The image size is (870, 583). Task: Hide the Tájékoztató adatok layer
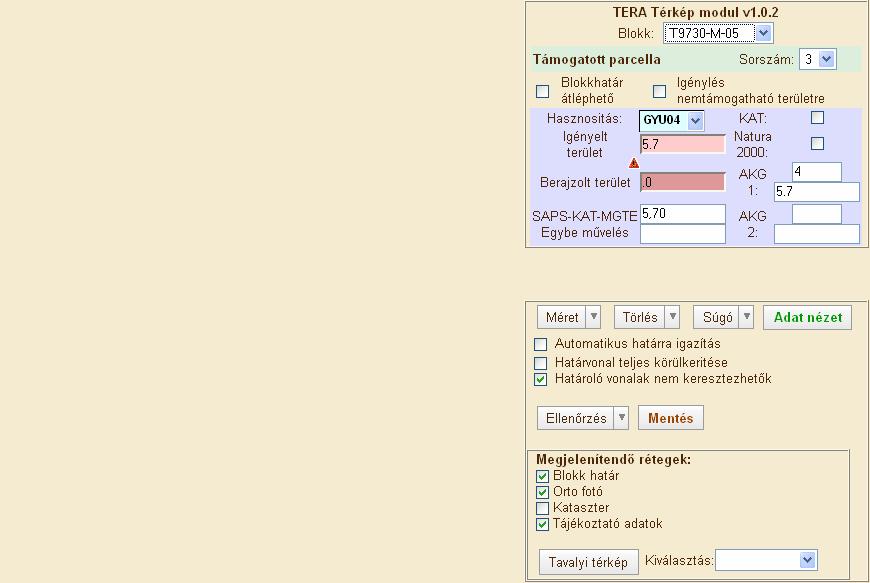coord(543,524)
